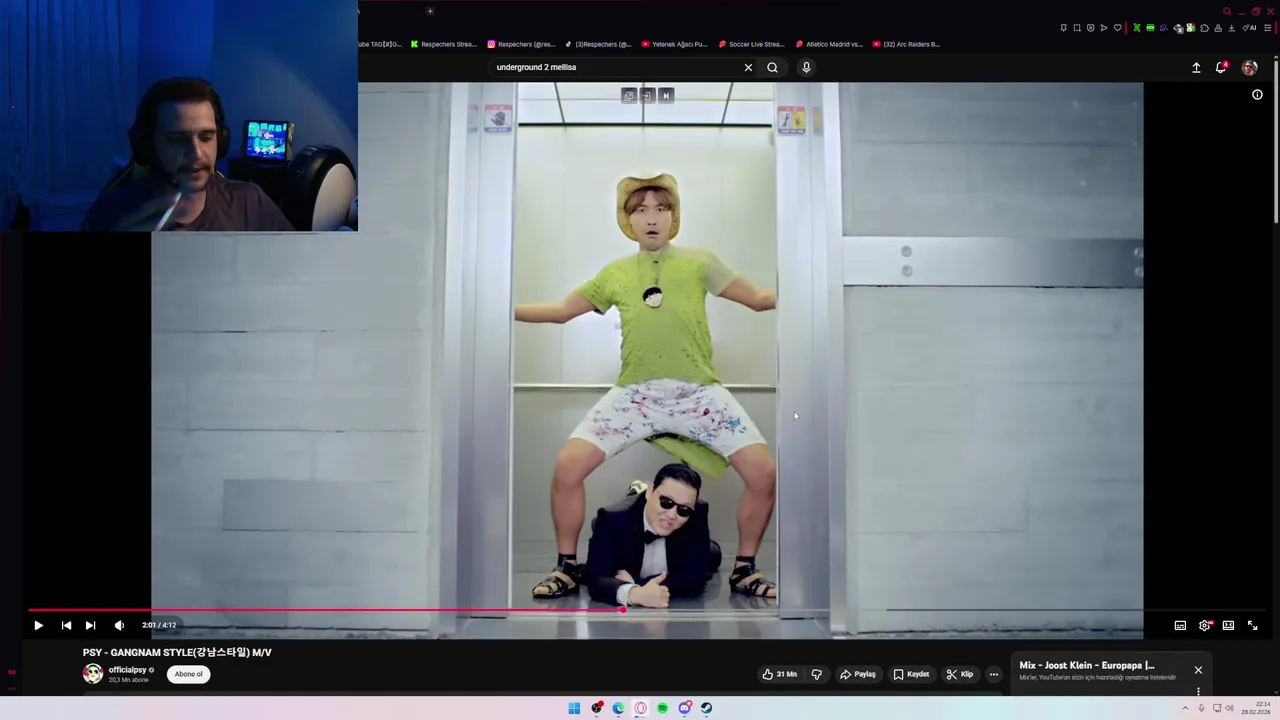This screenshot has height=720, width=1280.
Task: Open Mix panel options vertical dots
Action: pos(1198,691)
